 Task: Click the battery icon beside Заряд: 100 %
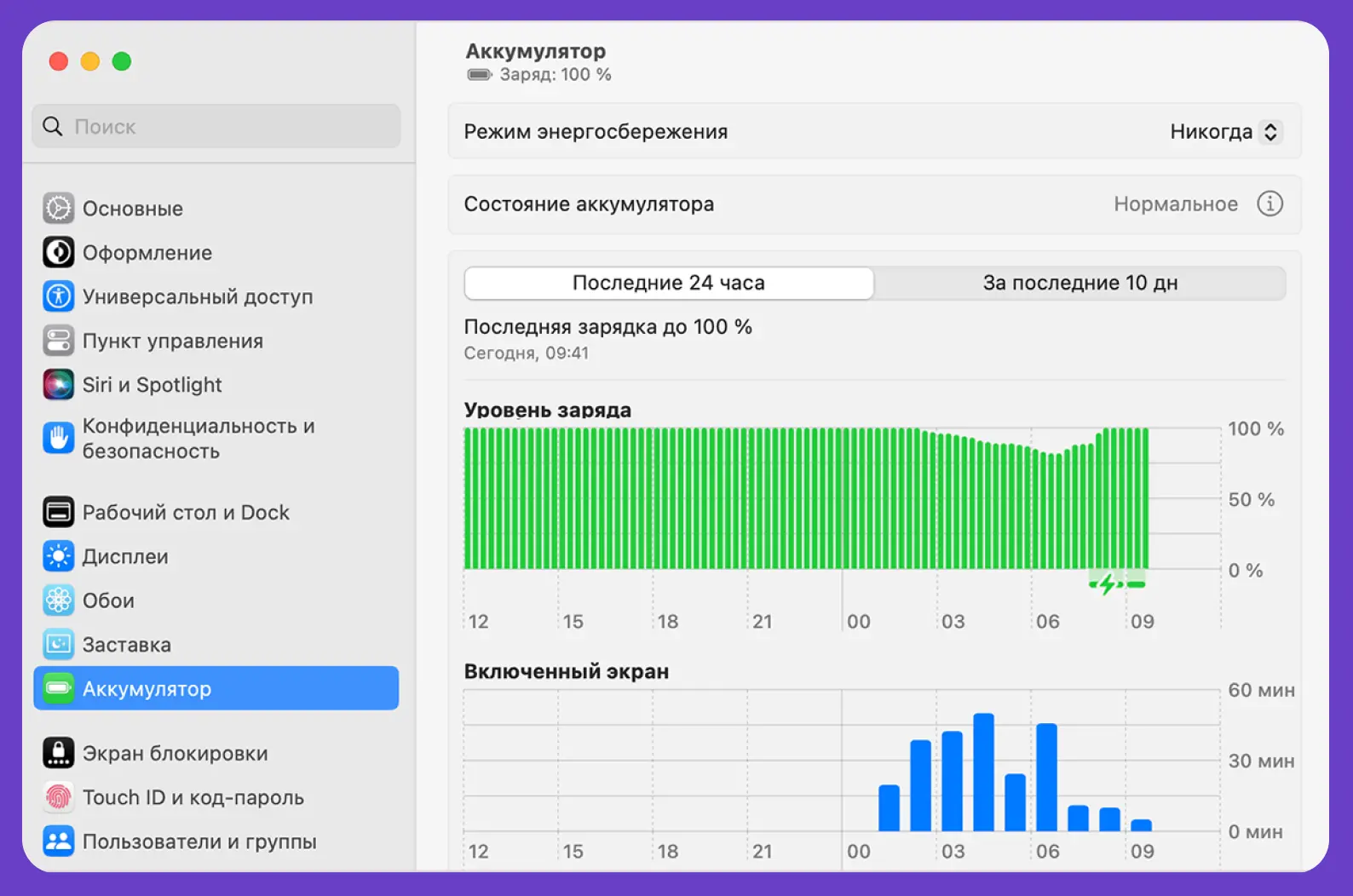(x=480, y=75)
